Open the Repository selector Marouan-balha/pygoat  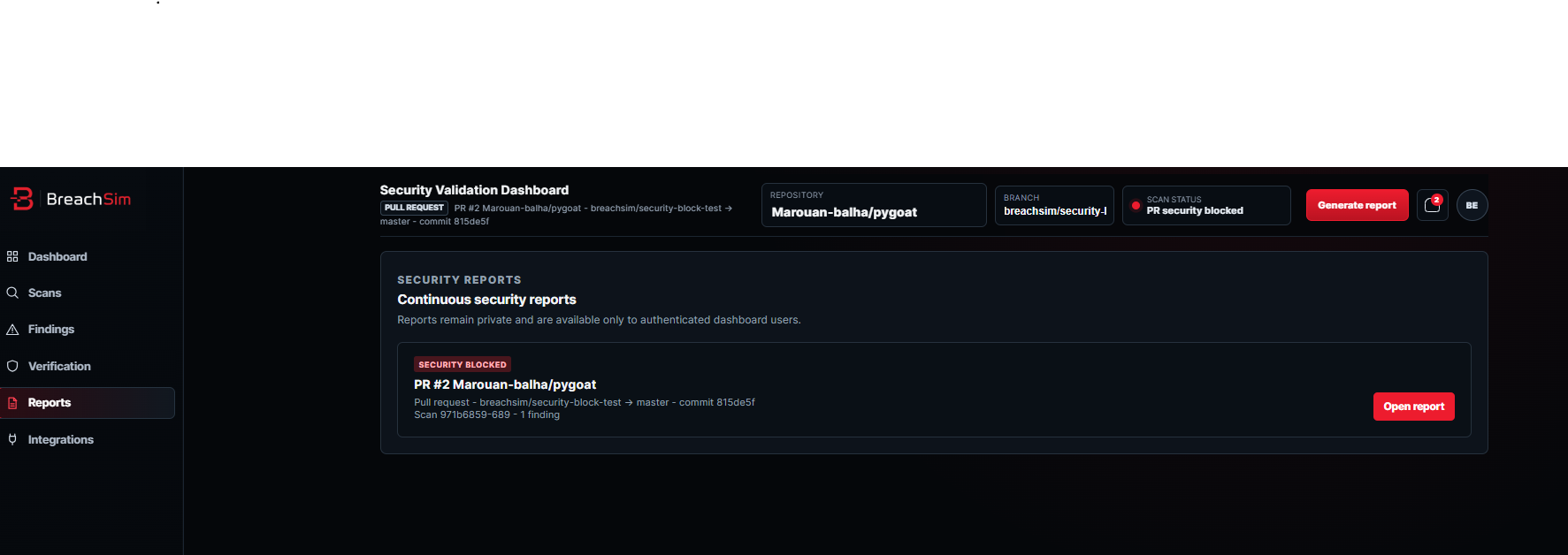(874, 205)
